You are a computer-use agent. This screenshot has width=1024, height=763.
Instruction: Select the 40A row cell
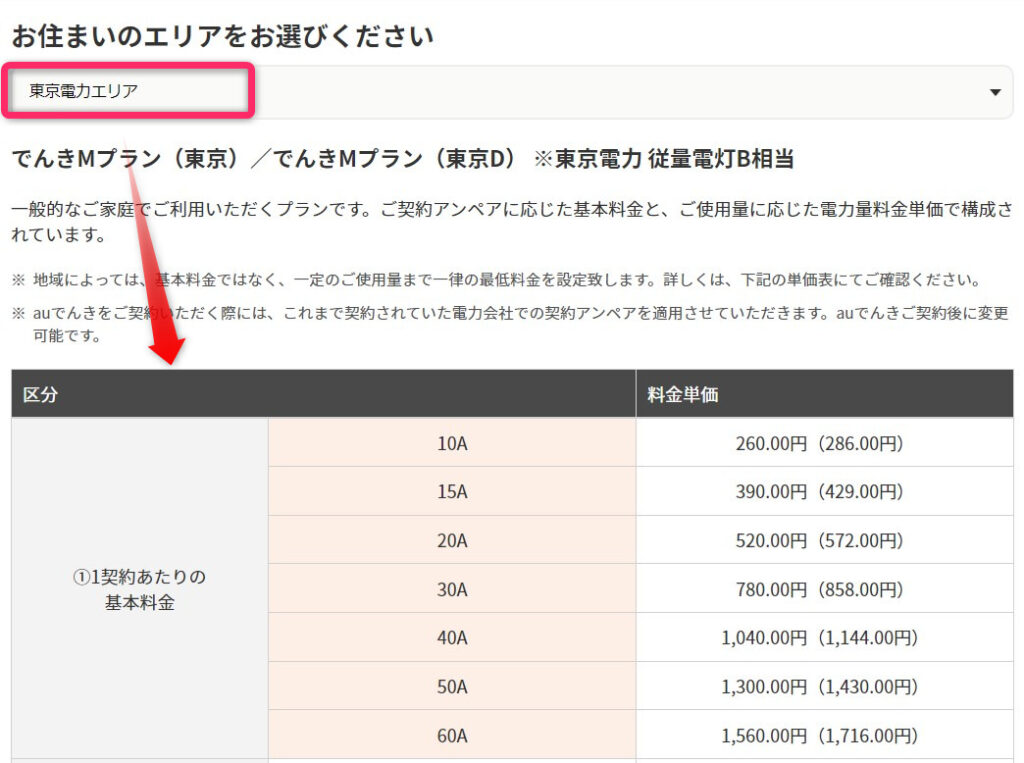[452, 638]
